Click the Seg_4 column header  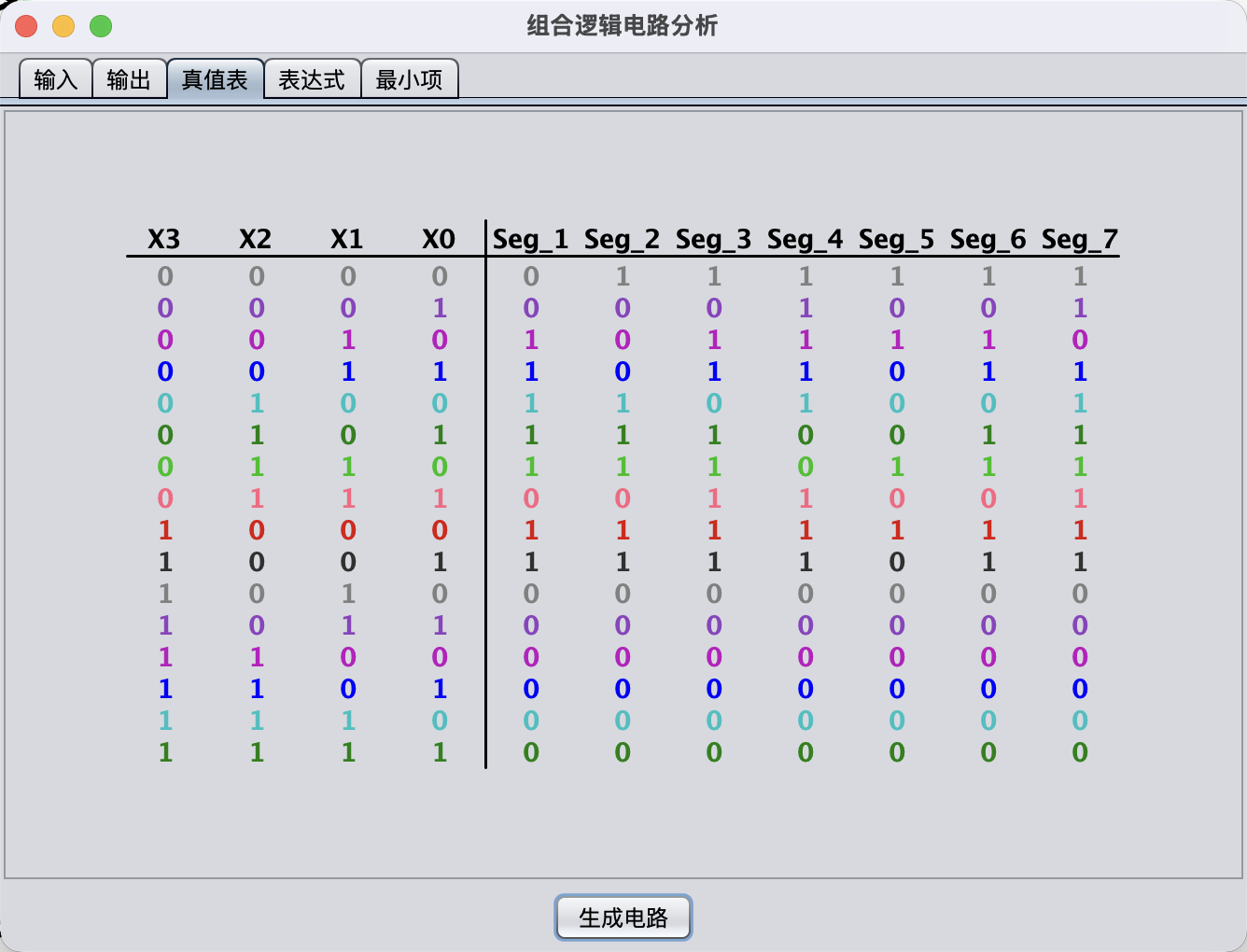point(805,240)
